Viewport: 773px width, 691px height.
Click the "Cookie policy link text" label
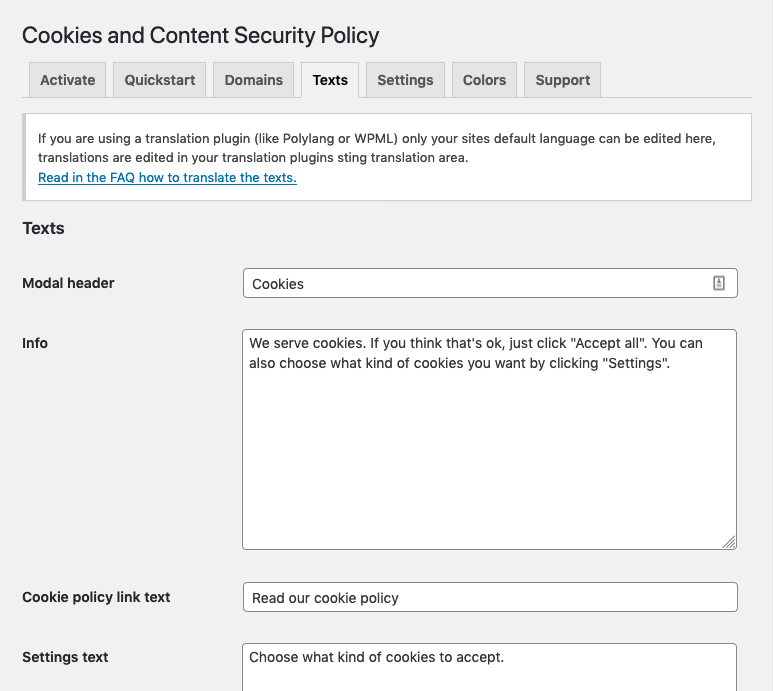point(96,597)
